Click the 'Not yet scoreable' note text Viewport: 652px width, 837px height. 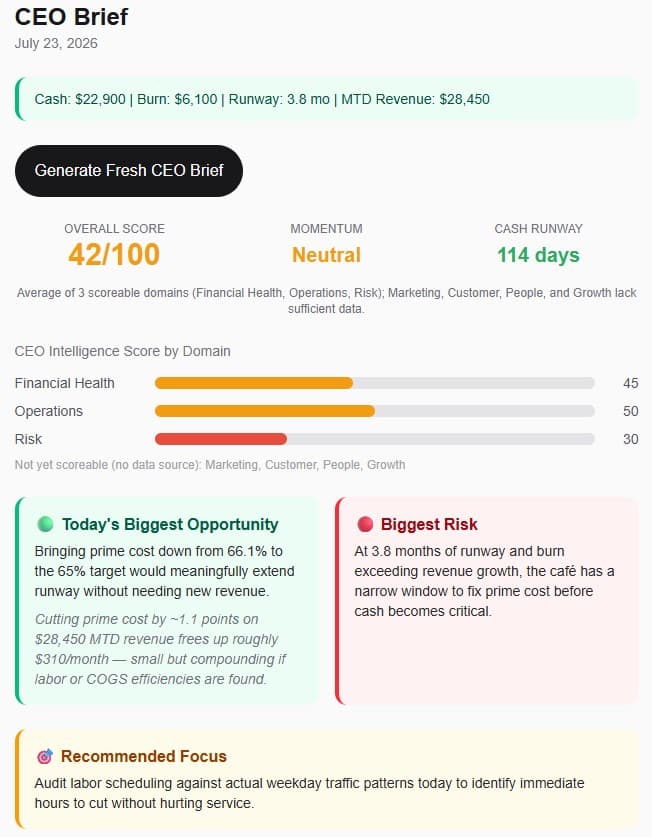pyautogui.click(x=210, y=465)
